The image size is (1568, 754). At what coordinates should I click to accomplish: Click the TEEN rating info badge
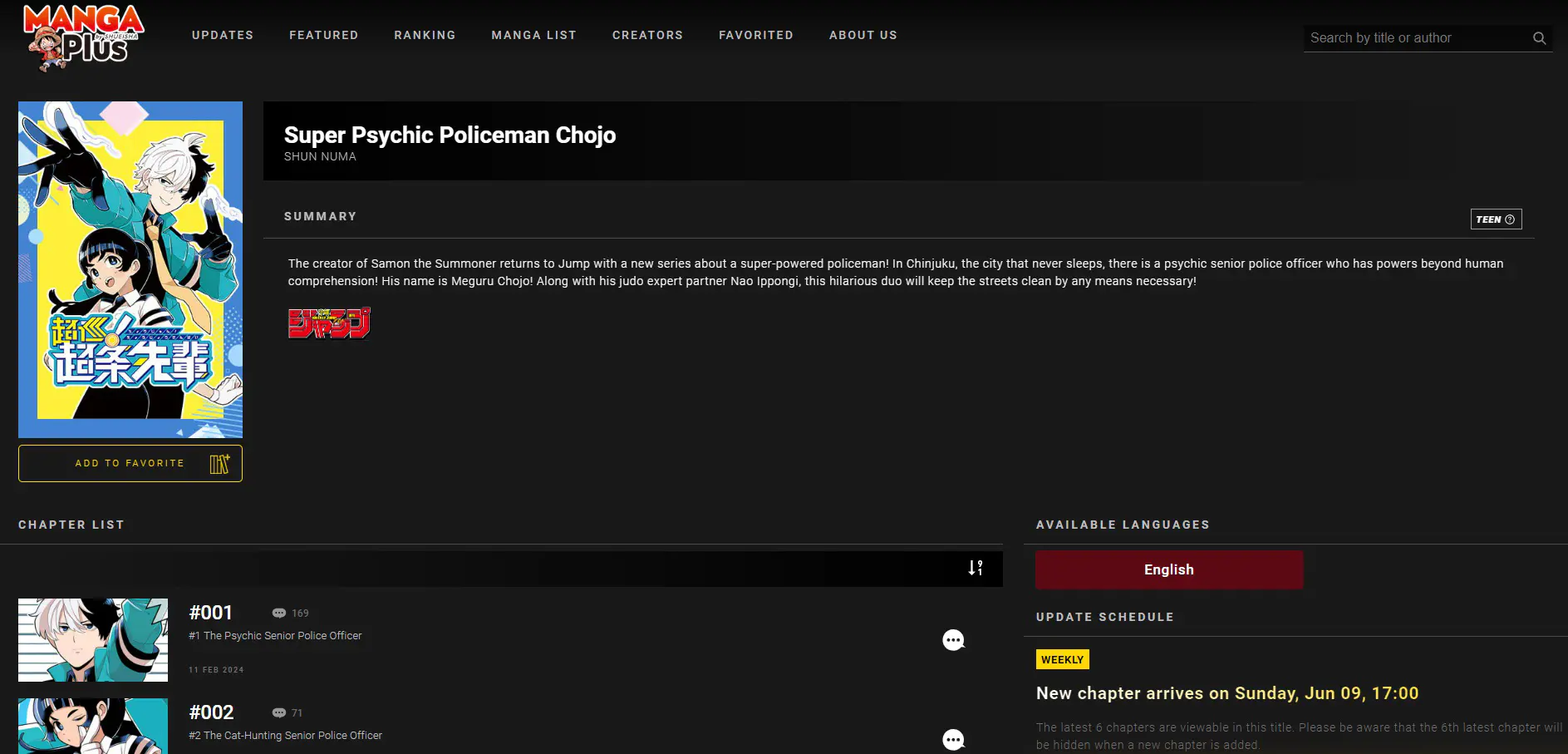coord(1496,219)
